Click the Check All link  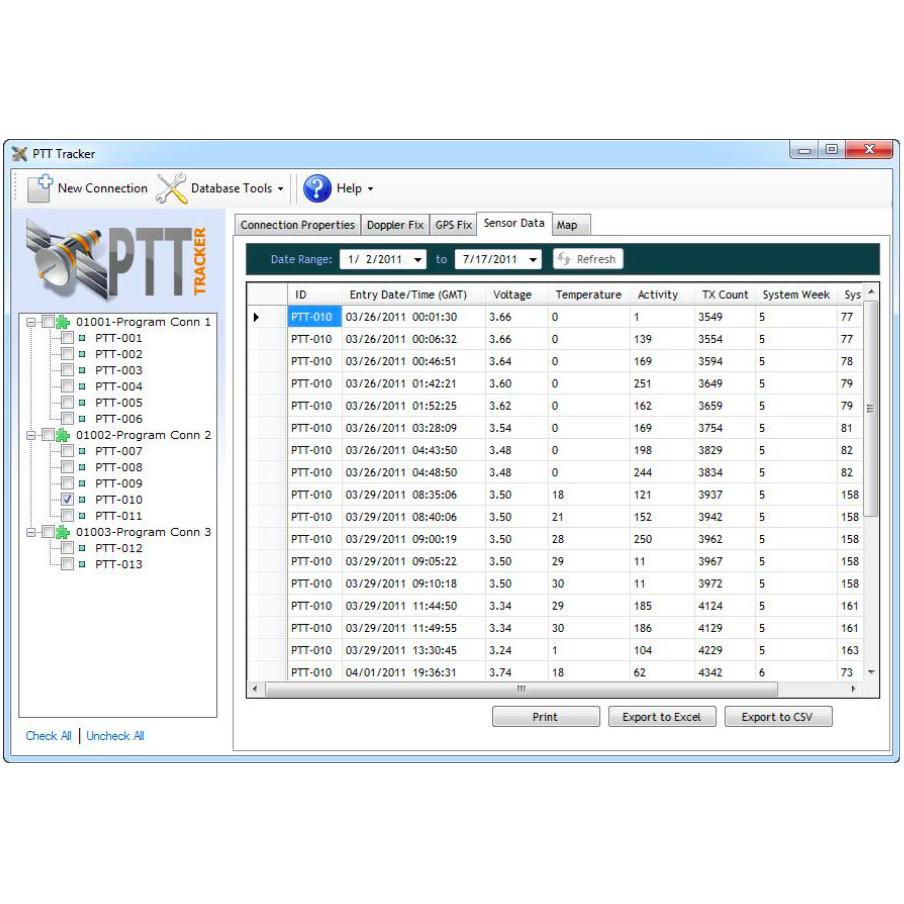[48, 736]
